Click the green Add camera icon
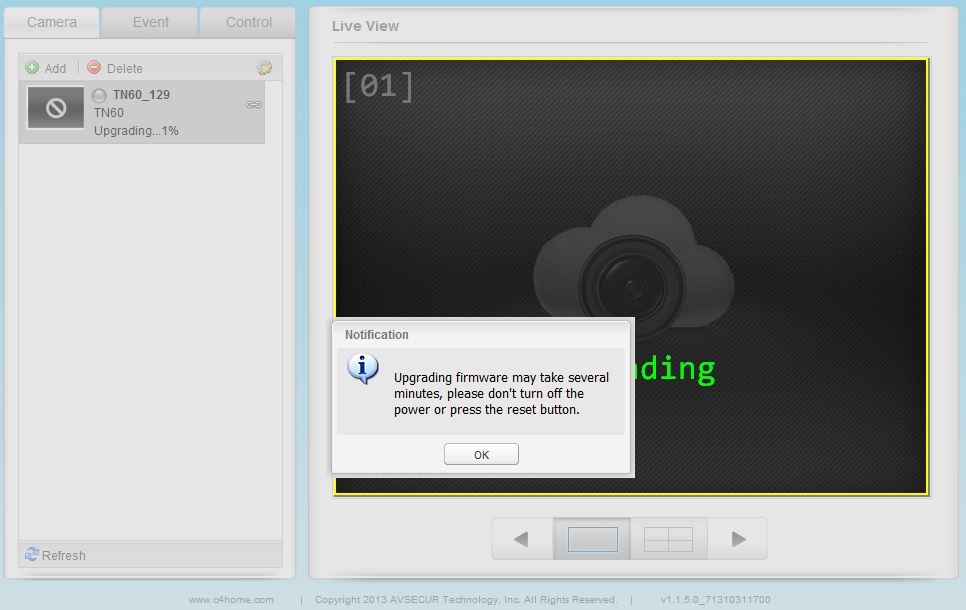 32,67
